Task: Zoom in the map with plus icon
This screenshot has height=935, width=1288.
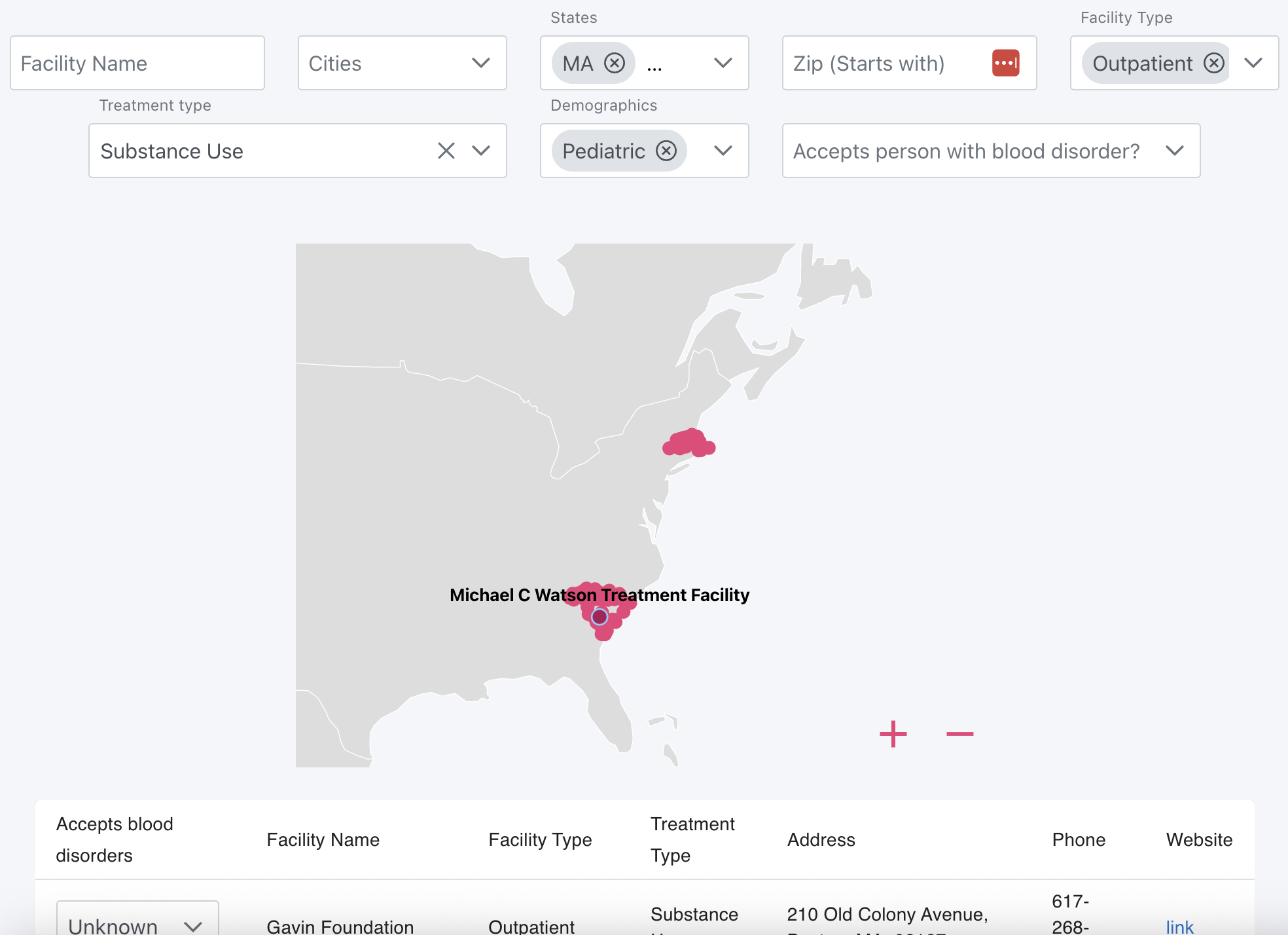Action: [x=893, y=734]
